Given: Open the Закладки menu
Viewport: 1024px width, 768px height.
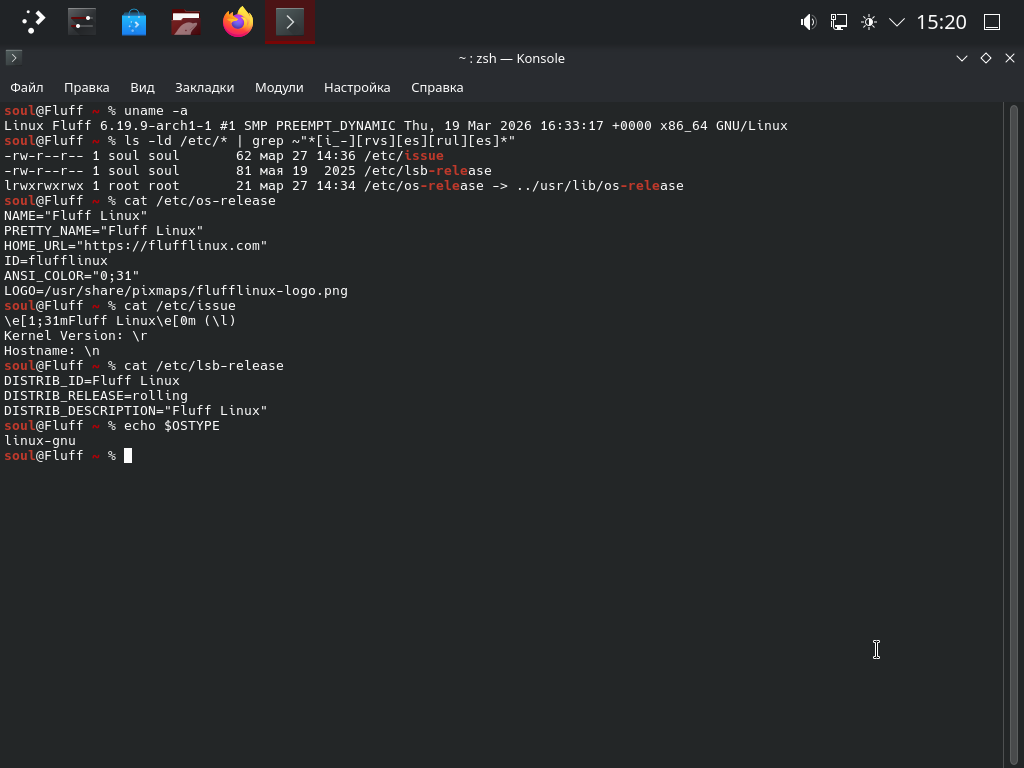Looking at the screenshot, I should [x=204, y=87].
